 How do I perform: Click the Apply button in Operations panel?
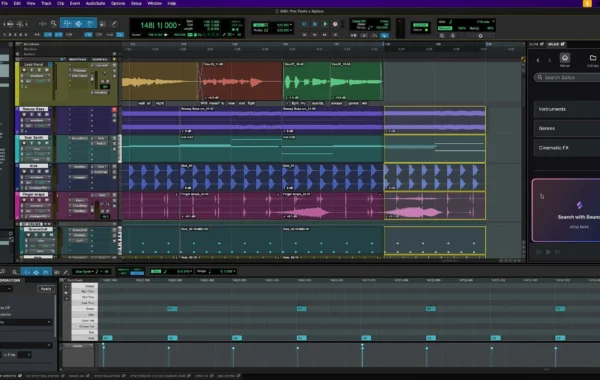click(x=46, y=289)
